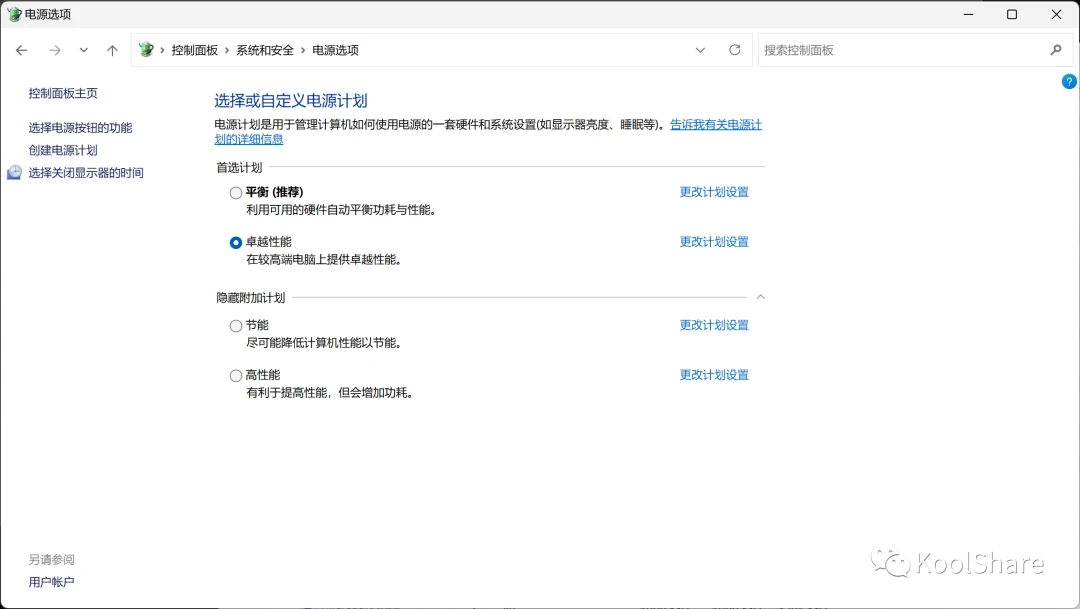Image resolution: width=1080 pixels, height=609 pixels.
Task: Click the power options icon in address bar
Action: tap(146, 50)
